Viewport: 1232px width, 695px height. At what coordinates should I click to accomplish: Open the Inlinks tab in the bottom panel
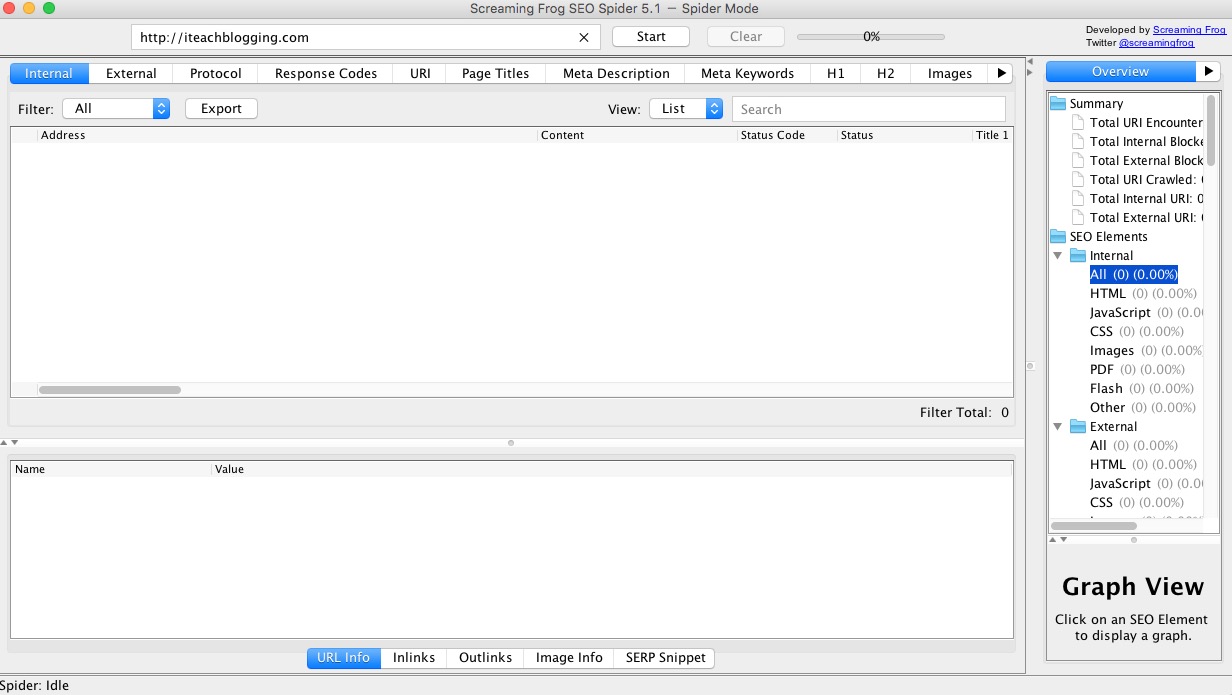pyautogui.click(x=414, y=658)
